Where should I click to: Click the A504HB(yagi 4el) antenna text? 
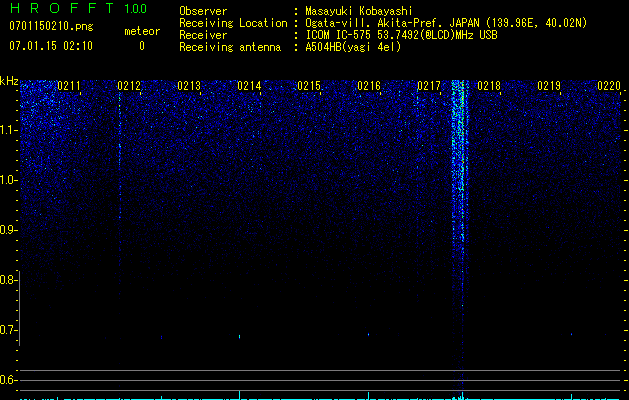pyautogui.click(x=353, y=47)
